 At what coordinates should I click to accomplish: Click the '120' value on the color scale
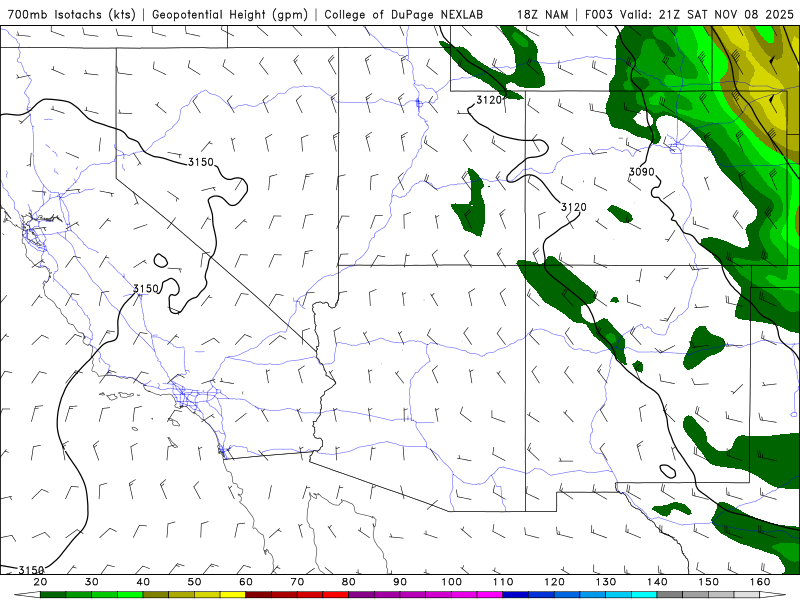click(555, 582)
